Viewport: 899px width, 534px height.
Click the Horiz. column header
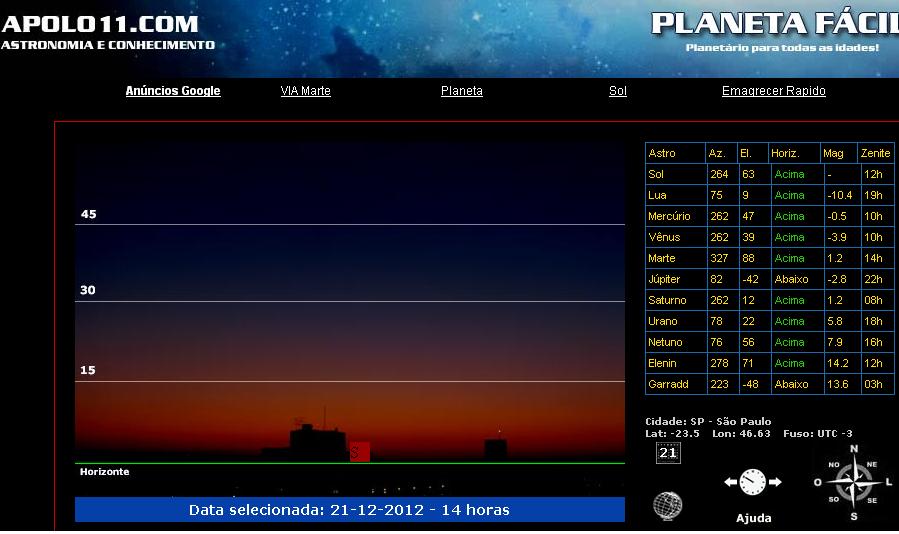point(785,153)
